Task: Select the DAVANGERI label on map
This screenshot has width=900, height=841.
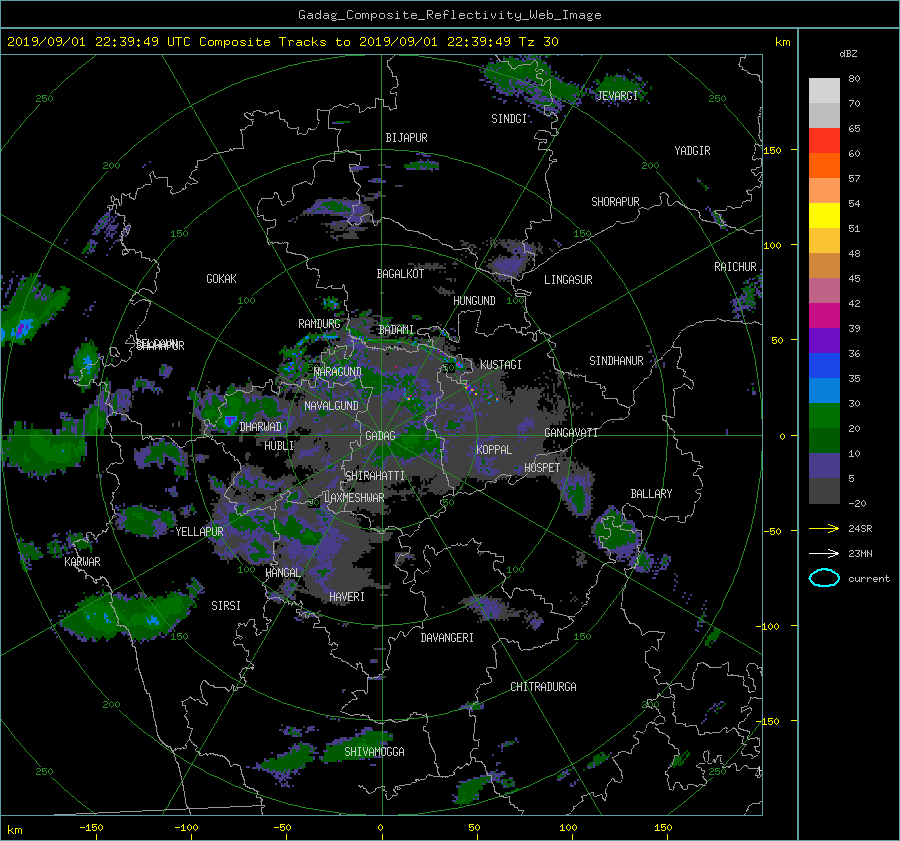Action: [x=447, y=638]
